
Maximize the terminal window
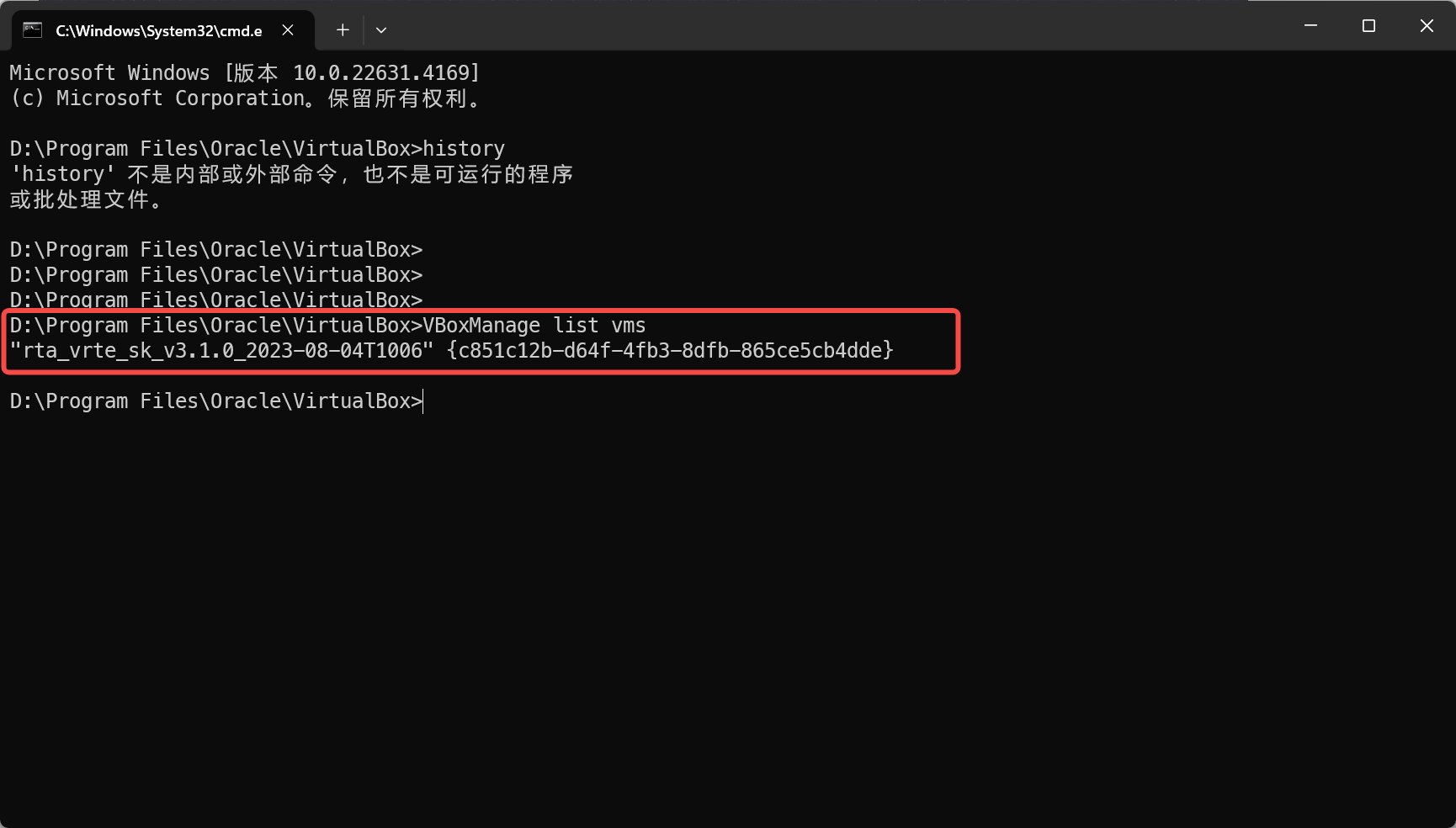coord(1368,26)
